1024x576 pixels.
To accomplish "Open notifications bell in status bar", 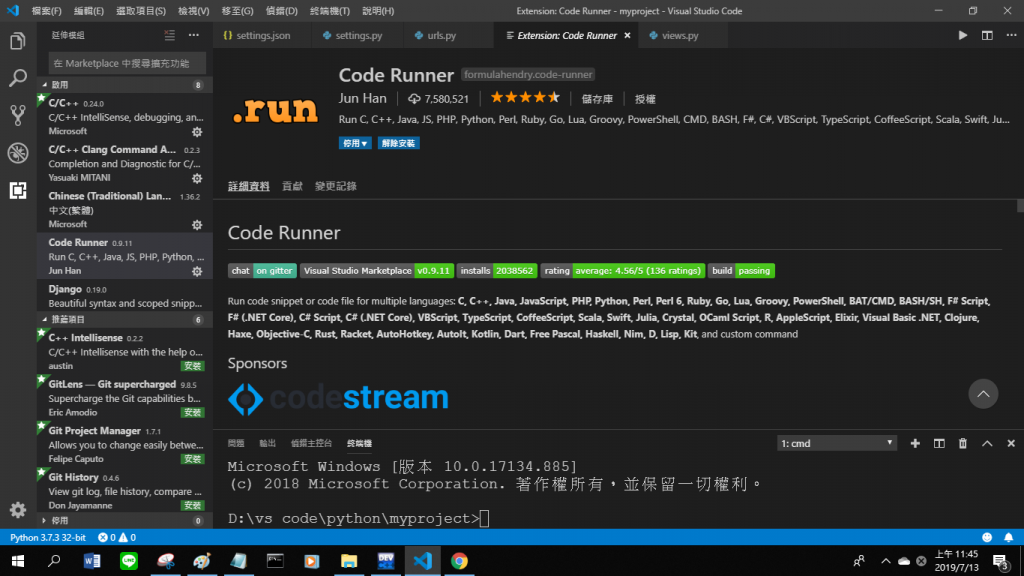I will pos(1008,537).
